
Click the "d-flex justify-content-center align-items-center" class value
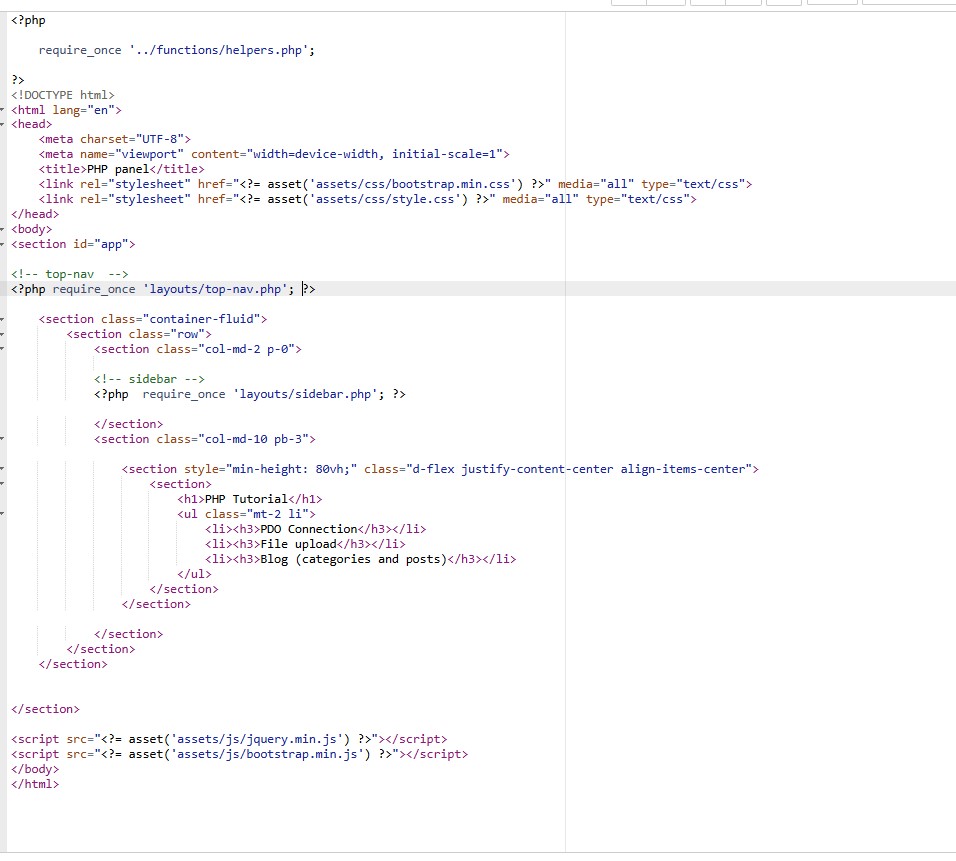click(579, 470)
